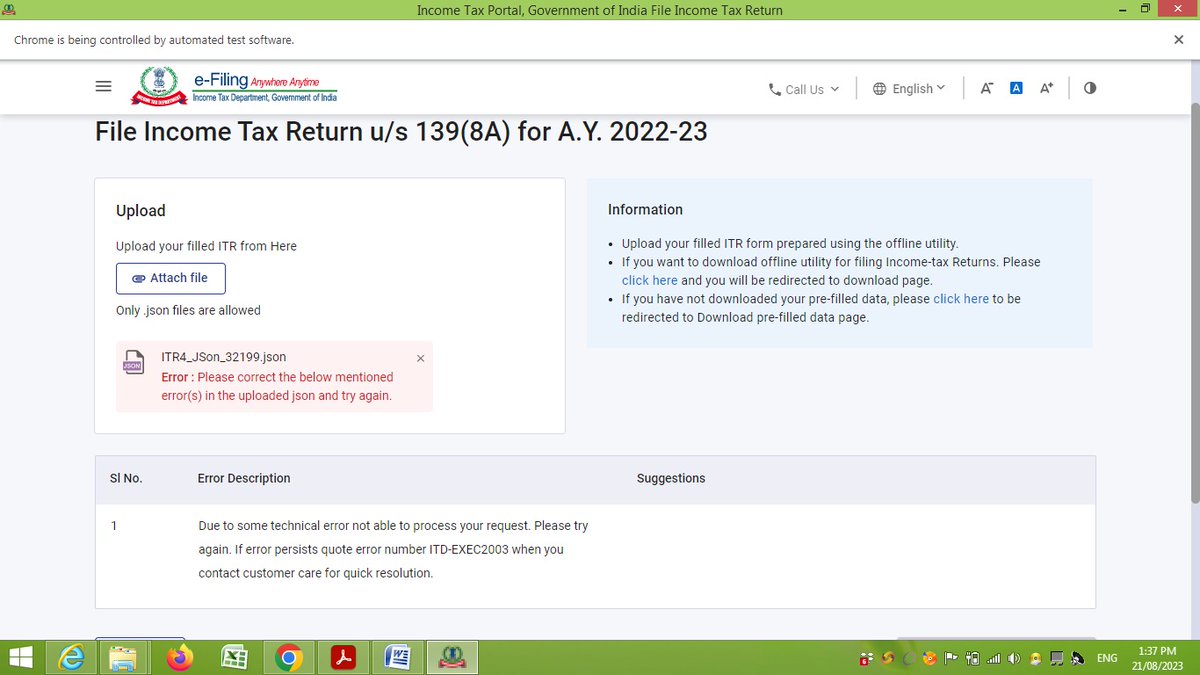
Task: Click the Sl No. column header
Action: [x=126, y=478]
